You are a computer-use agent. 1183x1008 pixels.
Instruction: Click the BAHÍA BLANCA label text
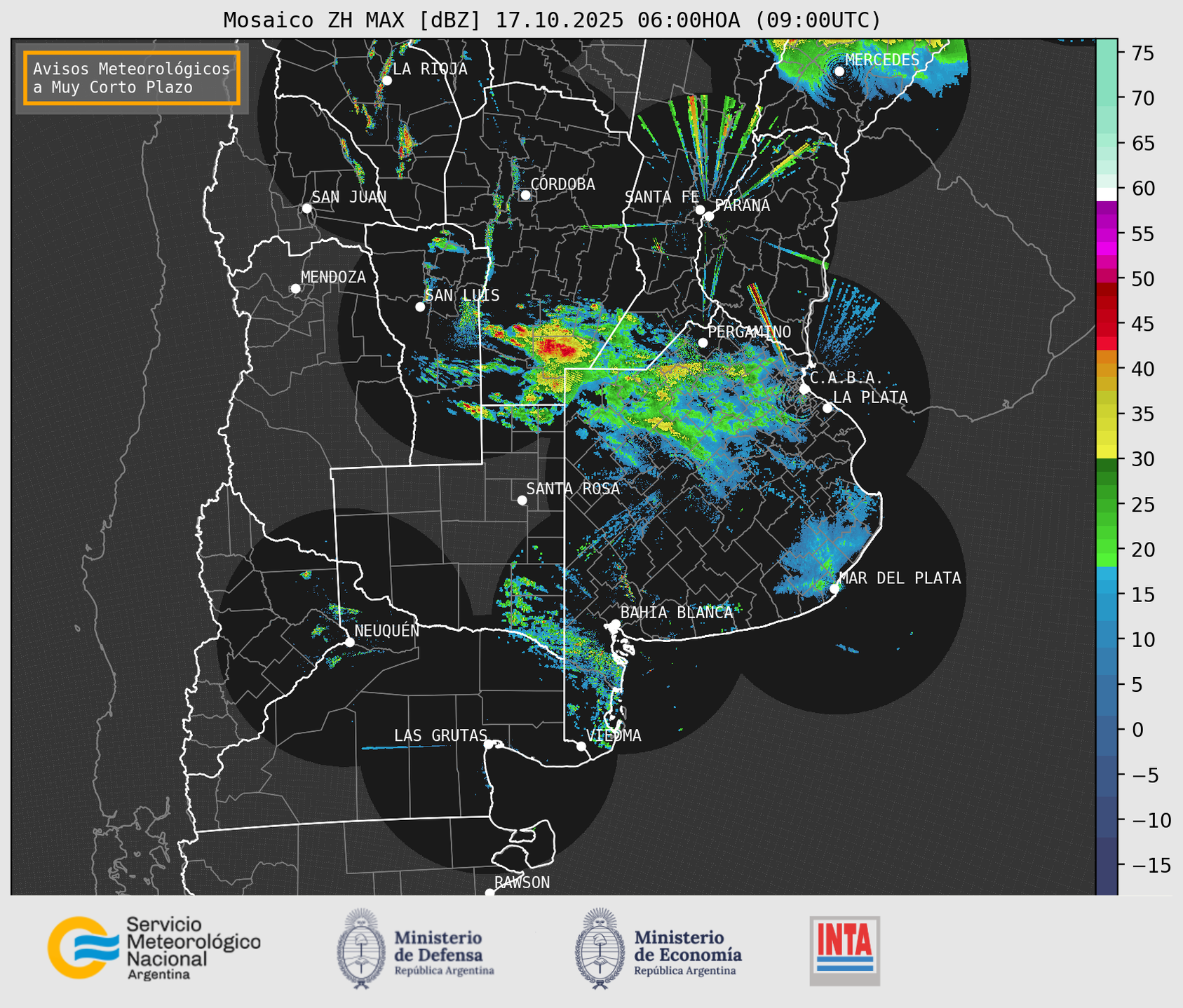[677, 613]
